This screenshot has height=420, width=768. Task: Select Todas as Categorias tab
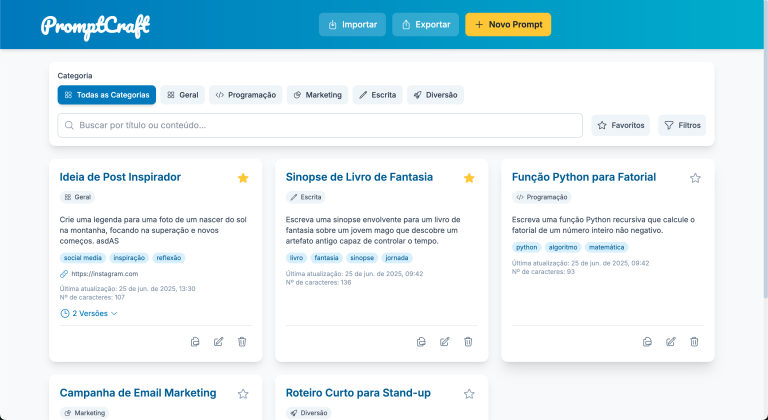pos(107,95)
